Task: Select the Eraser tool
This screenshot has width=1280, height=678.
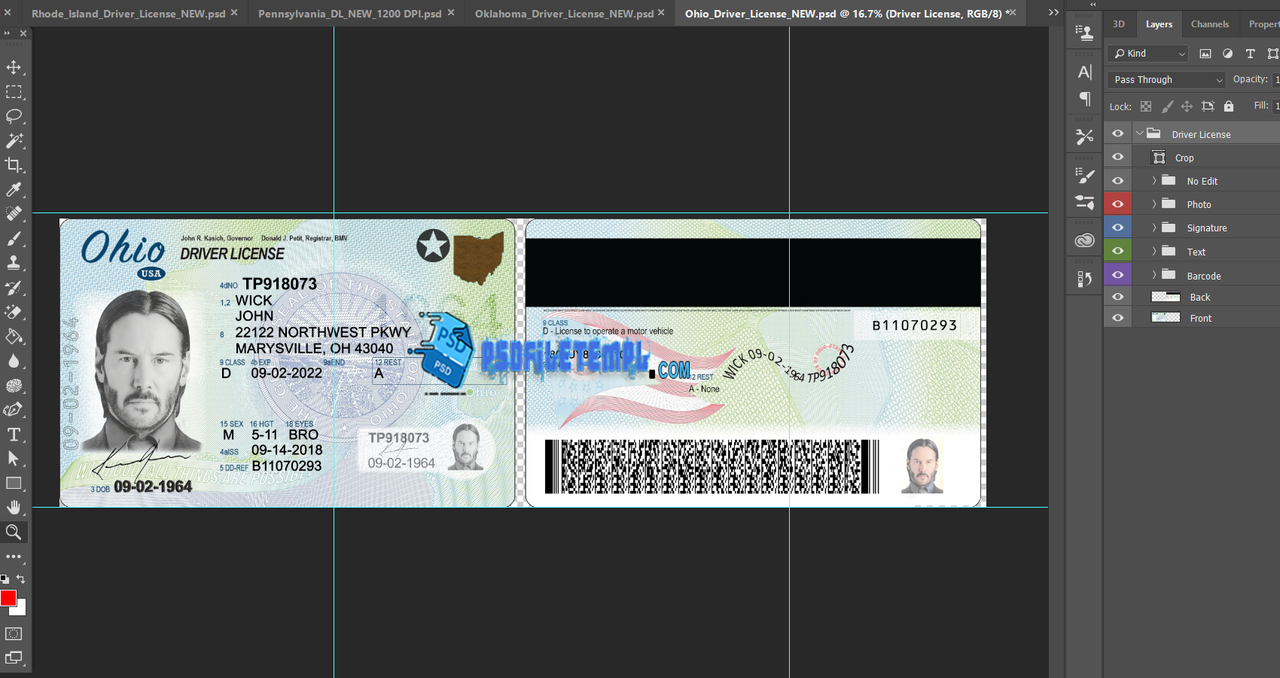Action: coord(14,312)
